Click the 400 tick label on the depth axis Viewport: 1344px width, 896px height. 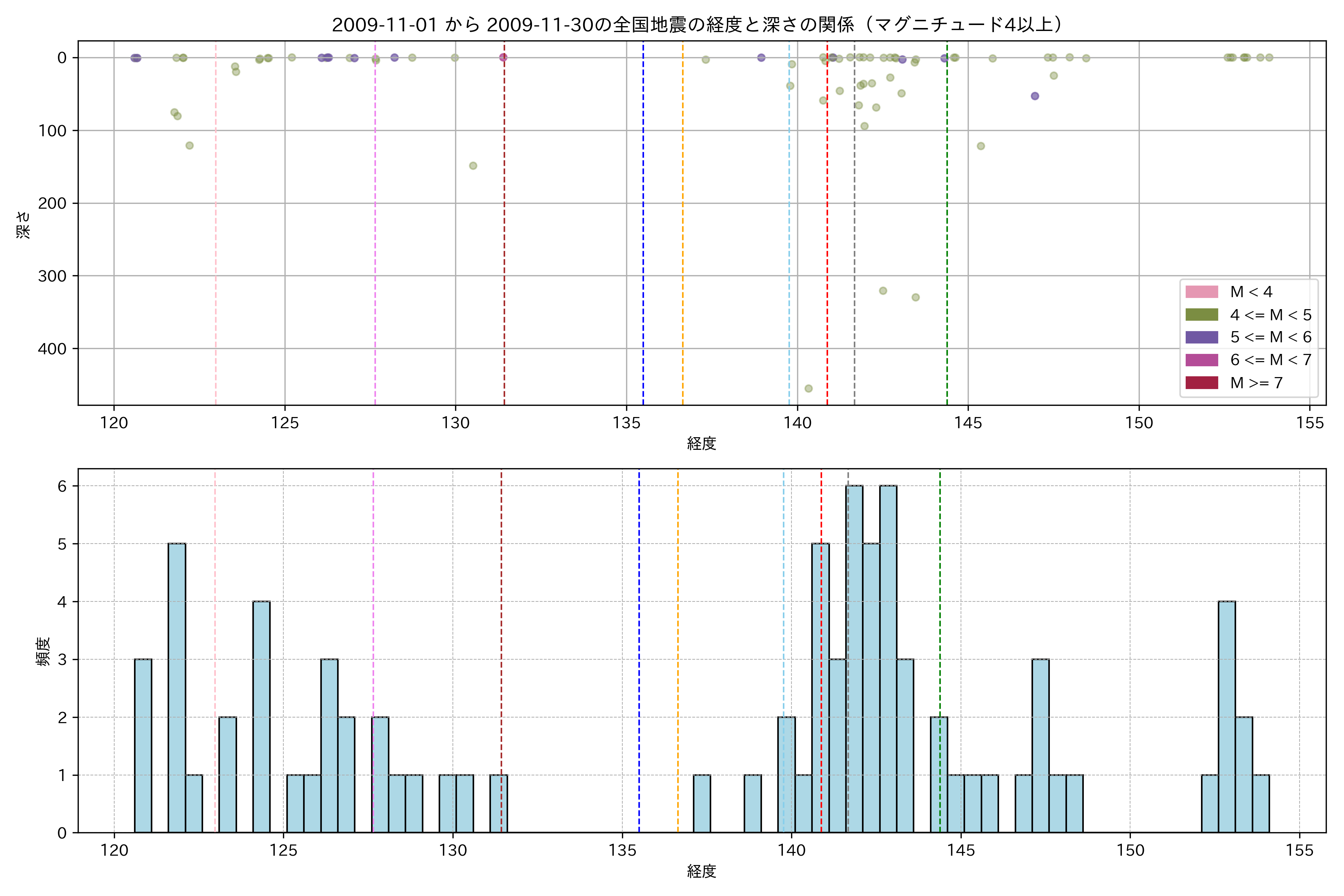point(52,349)
